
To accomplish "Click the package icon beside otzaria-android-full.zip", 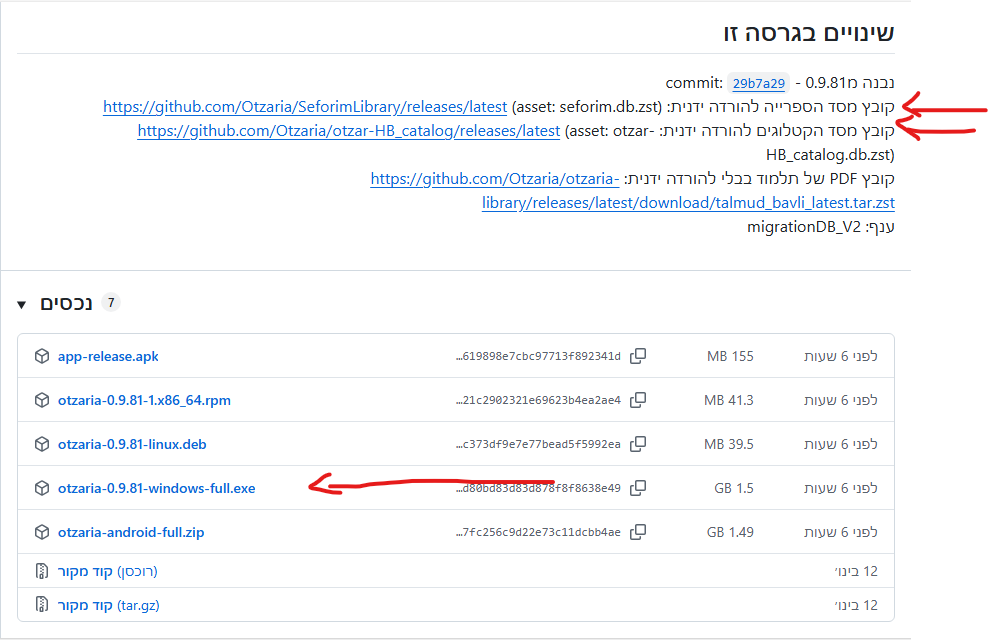I will [x=42, y=532].
